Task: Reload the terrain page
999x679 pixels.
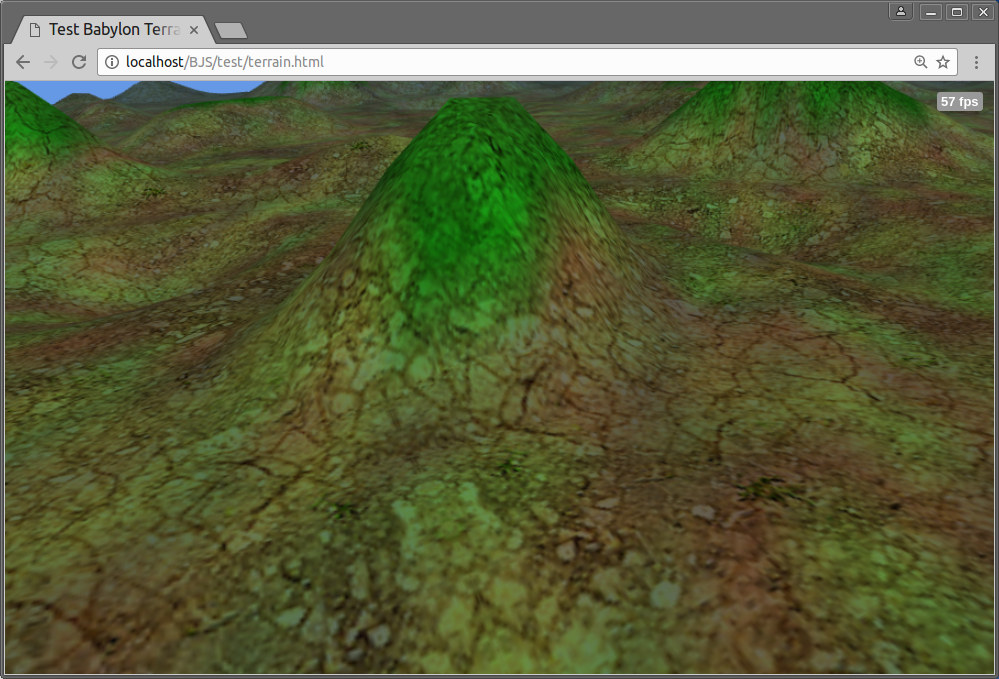Action: tap(79, 62)
